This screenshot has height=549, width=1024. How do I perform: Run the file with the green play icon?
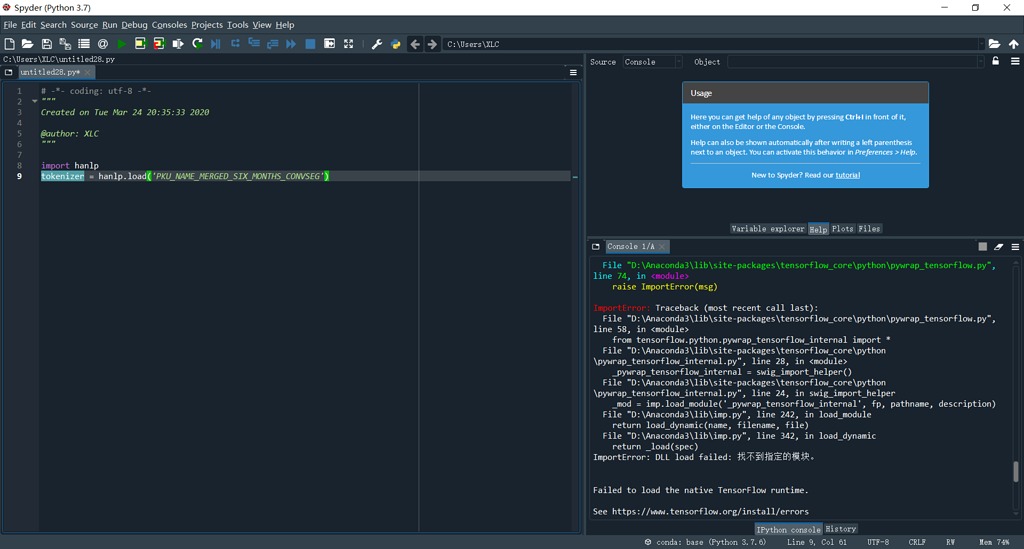[122, 44]
